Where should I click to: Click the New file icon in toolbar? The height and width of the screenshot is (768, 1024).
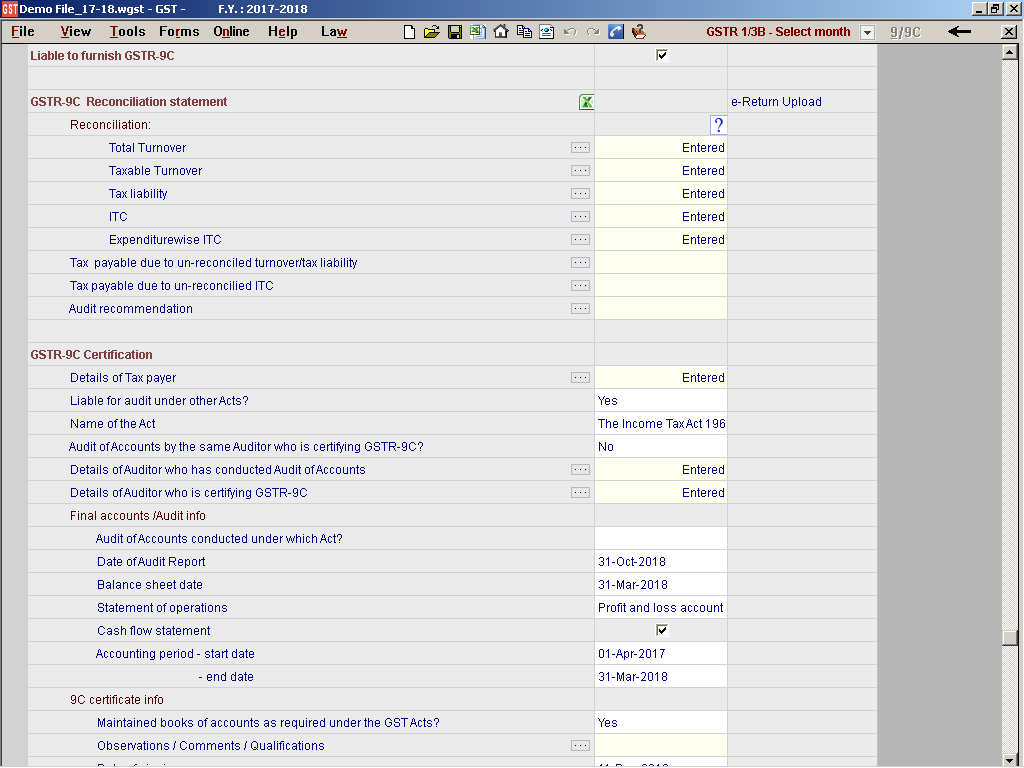(409, 32)
